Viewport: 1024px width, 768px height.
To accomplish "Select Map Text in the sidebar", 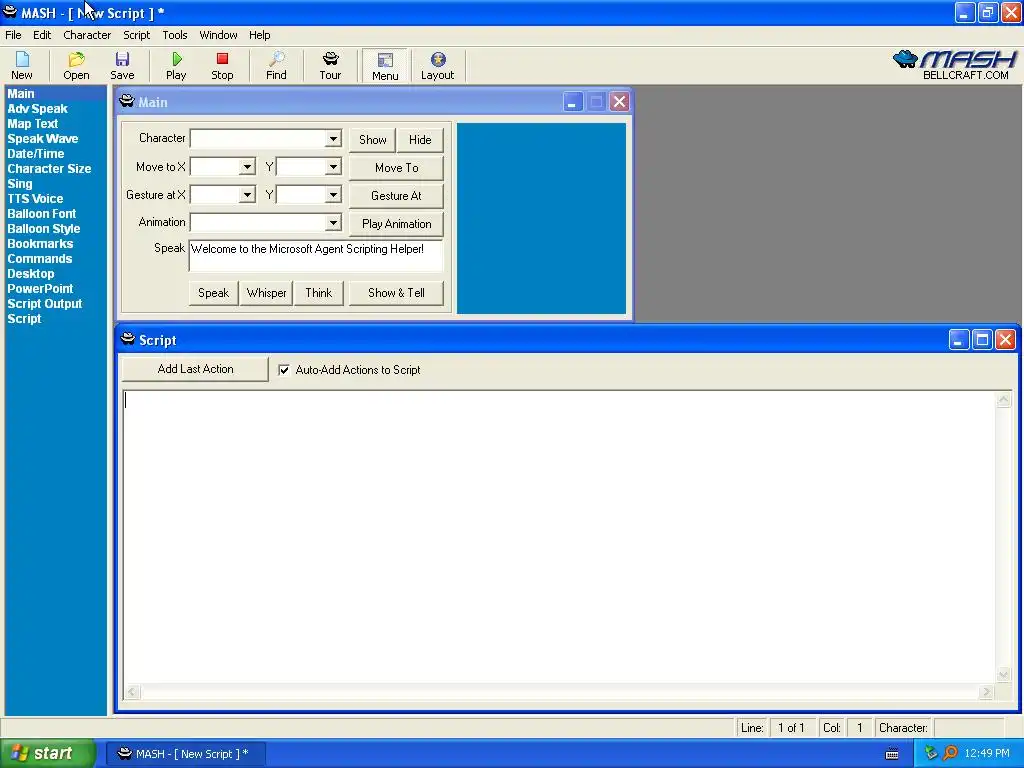I will (x=33, y=123).
